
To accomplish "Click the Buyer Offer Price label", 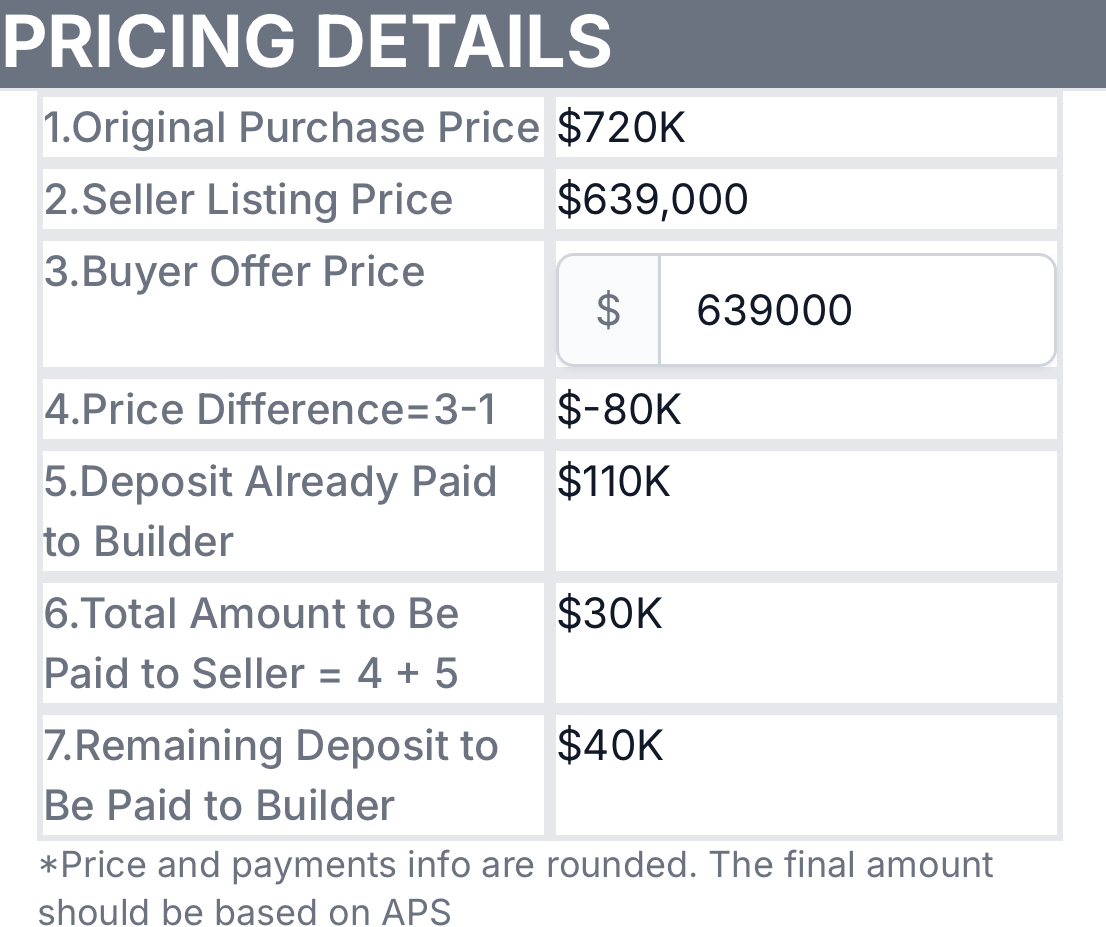I will [234, 272].
